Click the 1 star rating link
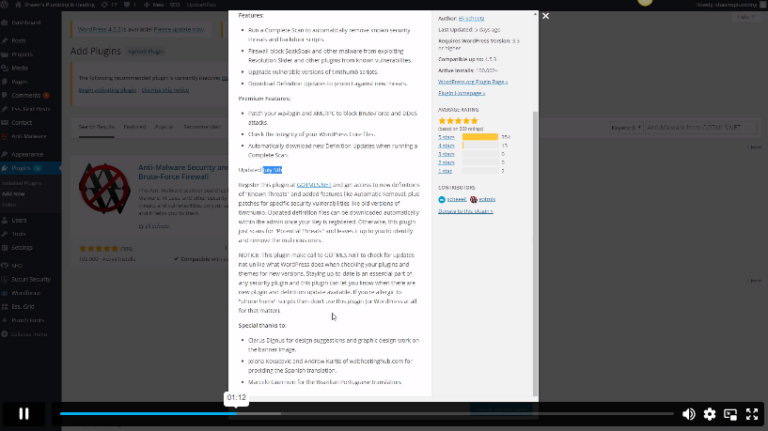This screenshot has width=768, height=431. [445, 171]
